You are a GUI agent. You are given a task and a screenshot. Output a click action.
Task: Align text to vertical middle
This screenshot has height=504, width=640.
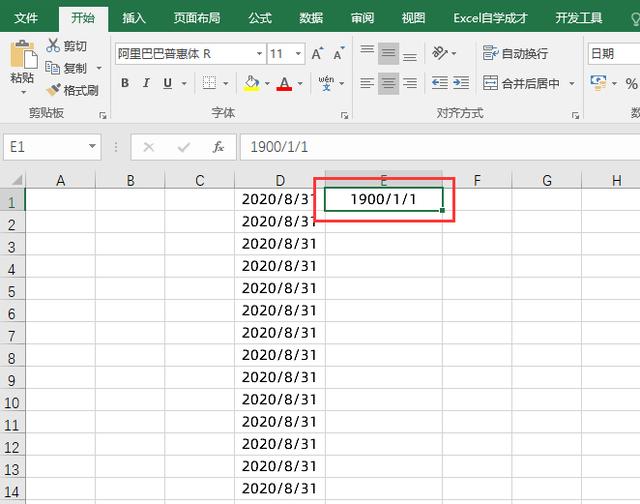pyautogui.click(x=388, y=53)
